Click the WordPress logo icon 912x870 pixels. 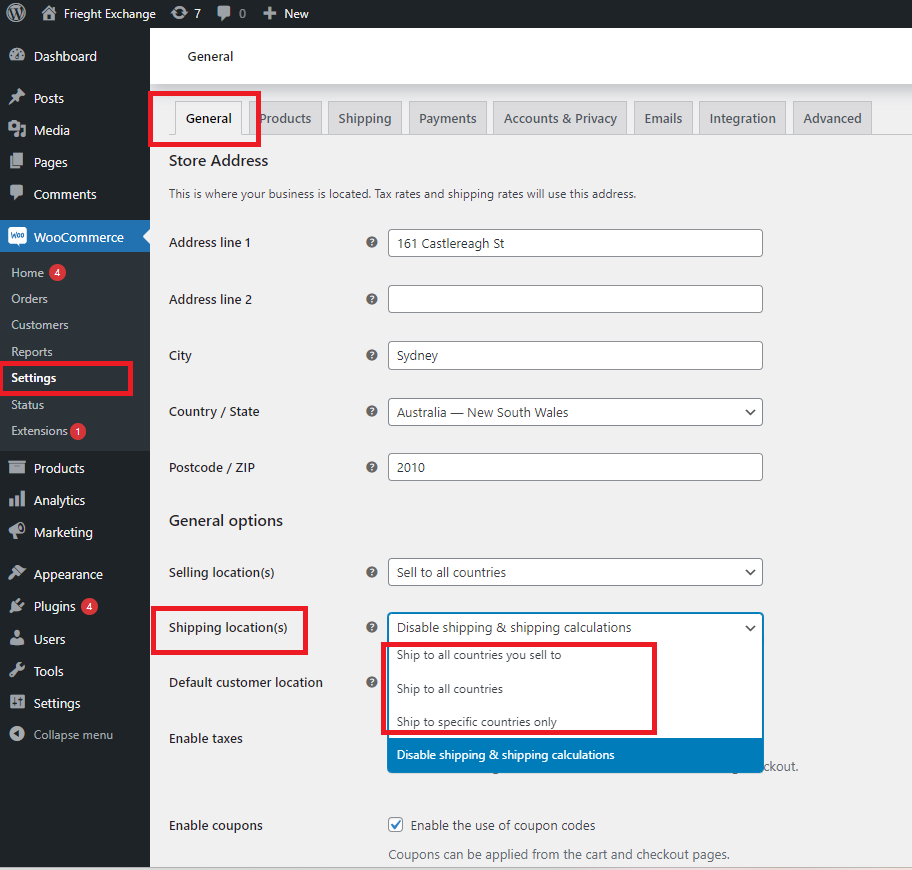click(x=16, y=13)
